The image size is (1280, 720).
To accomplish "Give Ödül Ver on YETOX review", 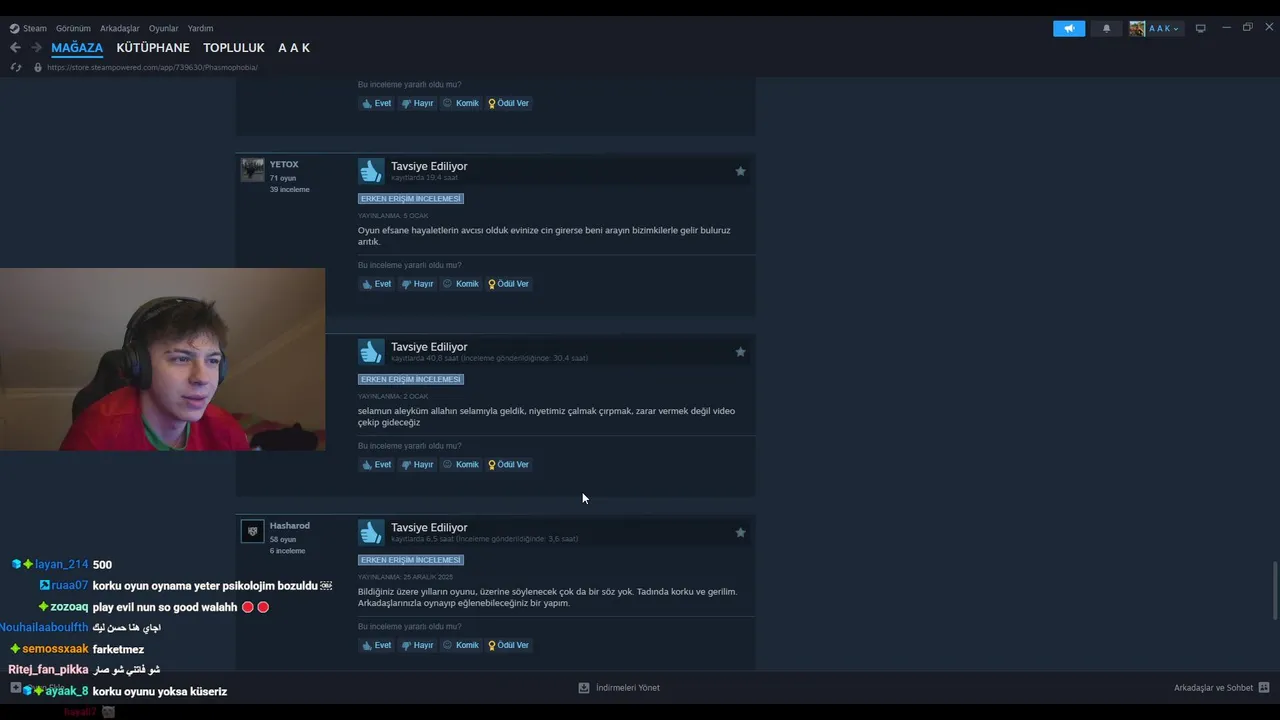I will coord(508,284).
